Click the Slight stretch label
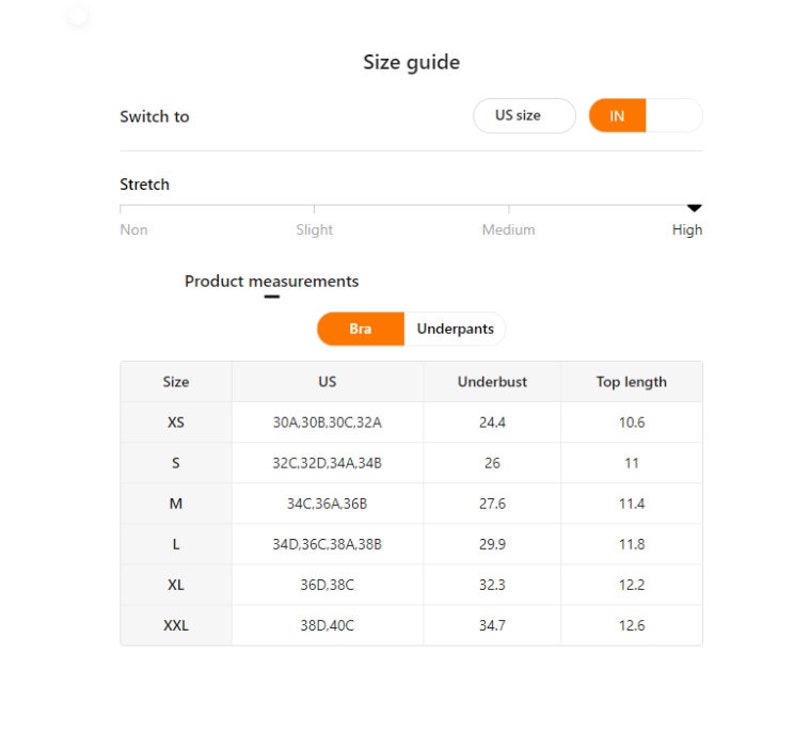The image size is (794, 733). point(314,230)
